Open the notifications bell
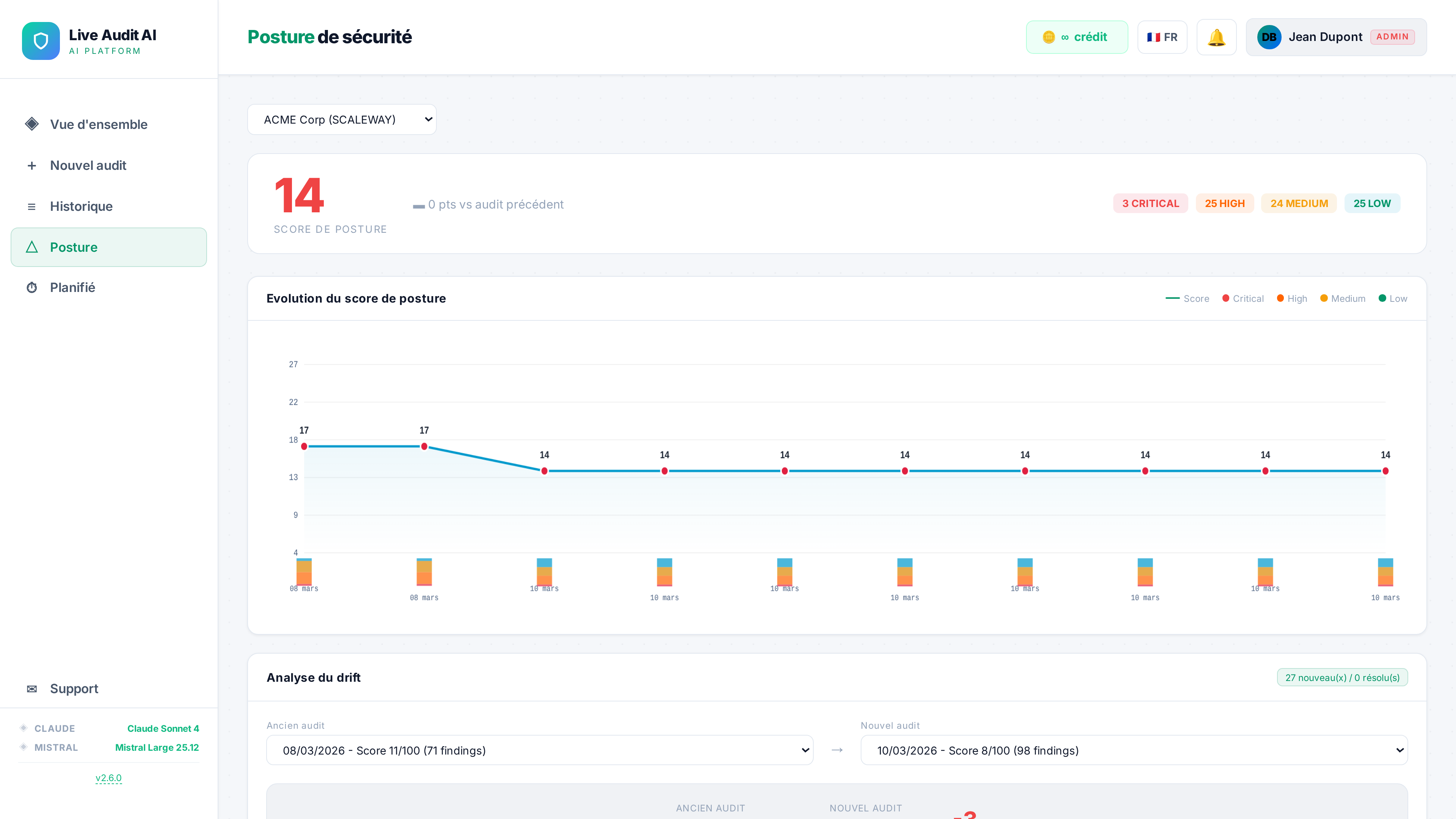 click(x=1216, y=37)
